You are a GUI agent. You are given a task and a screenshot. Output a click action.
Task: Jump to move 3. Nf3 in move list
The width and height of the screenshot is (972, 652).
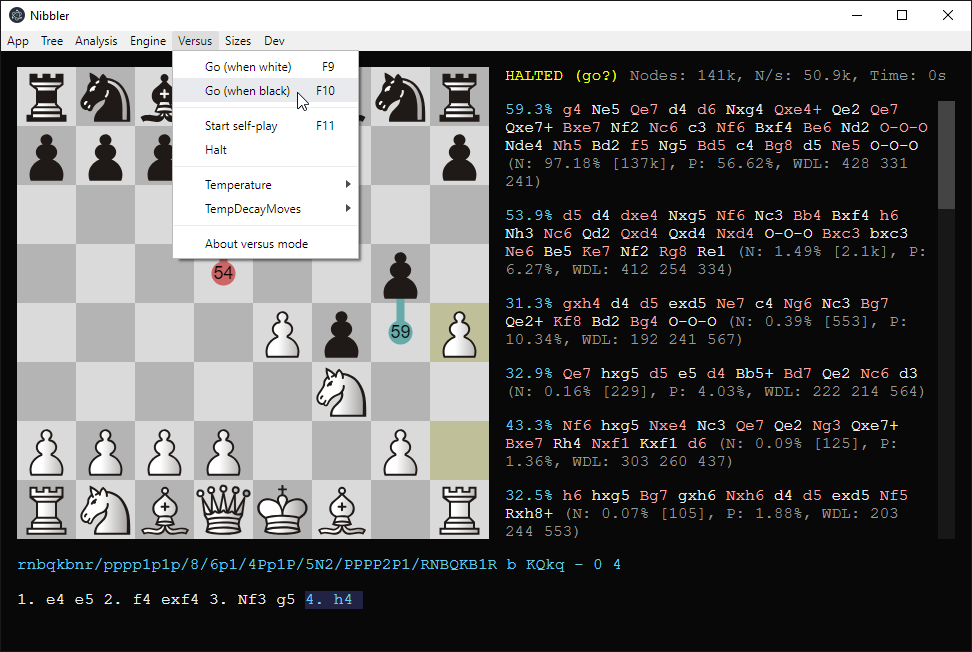tap(180, 600)
